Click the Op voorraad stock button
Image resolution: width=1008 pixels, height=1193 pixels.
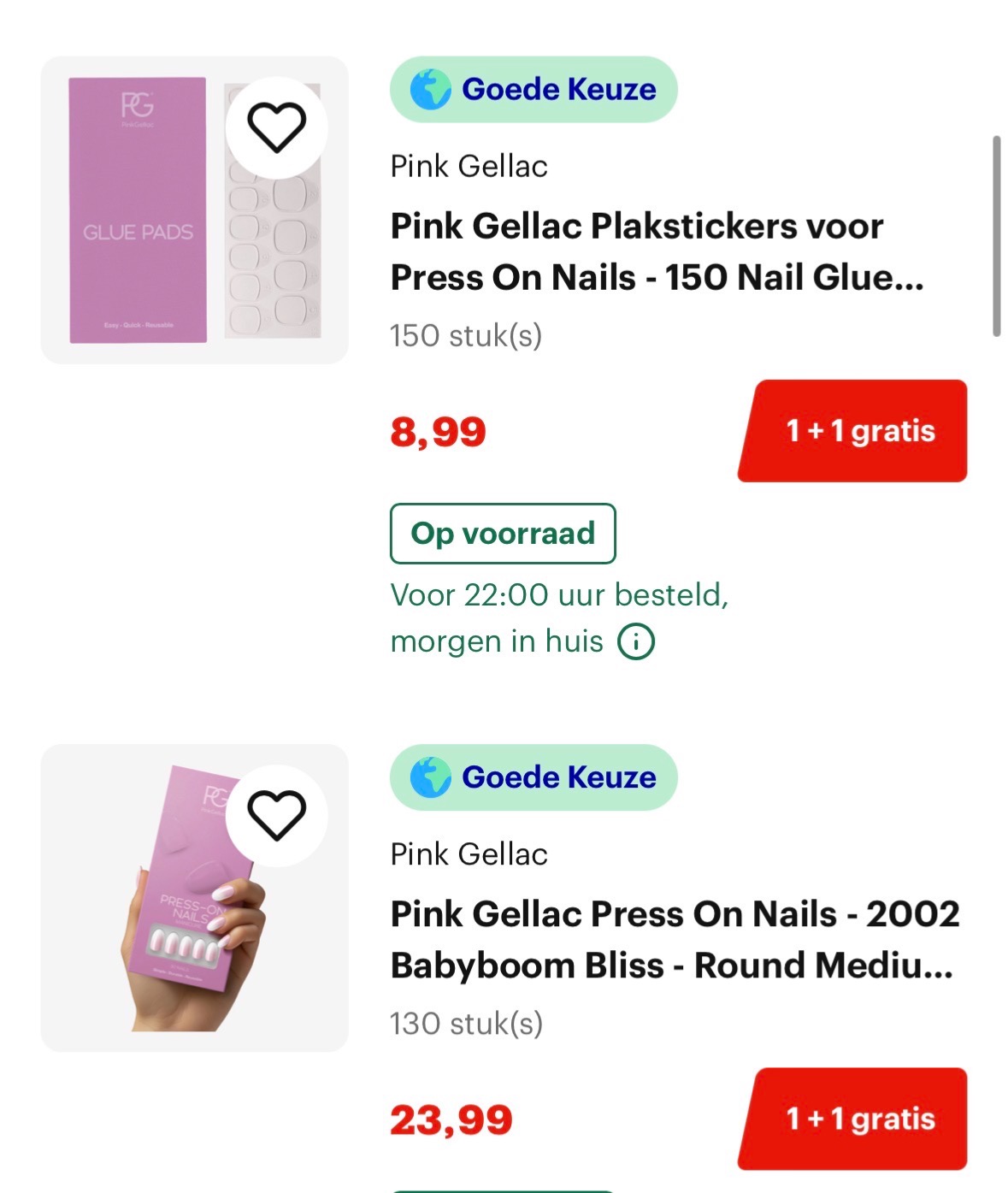click(x=502, y=533)
